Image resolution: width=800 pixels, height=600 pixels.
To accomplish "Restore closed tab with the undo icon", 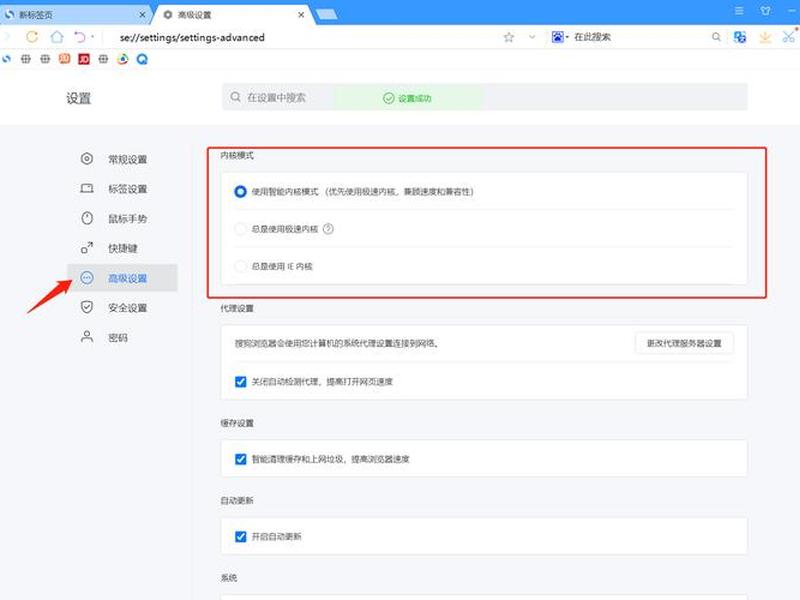I will [x=80, y=37].
